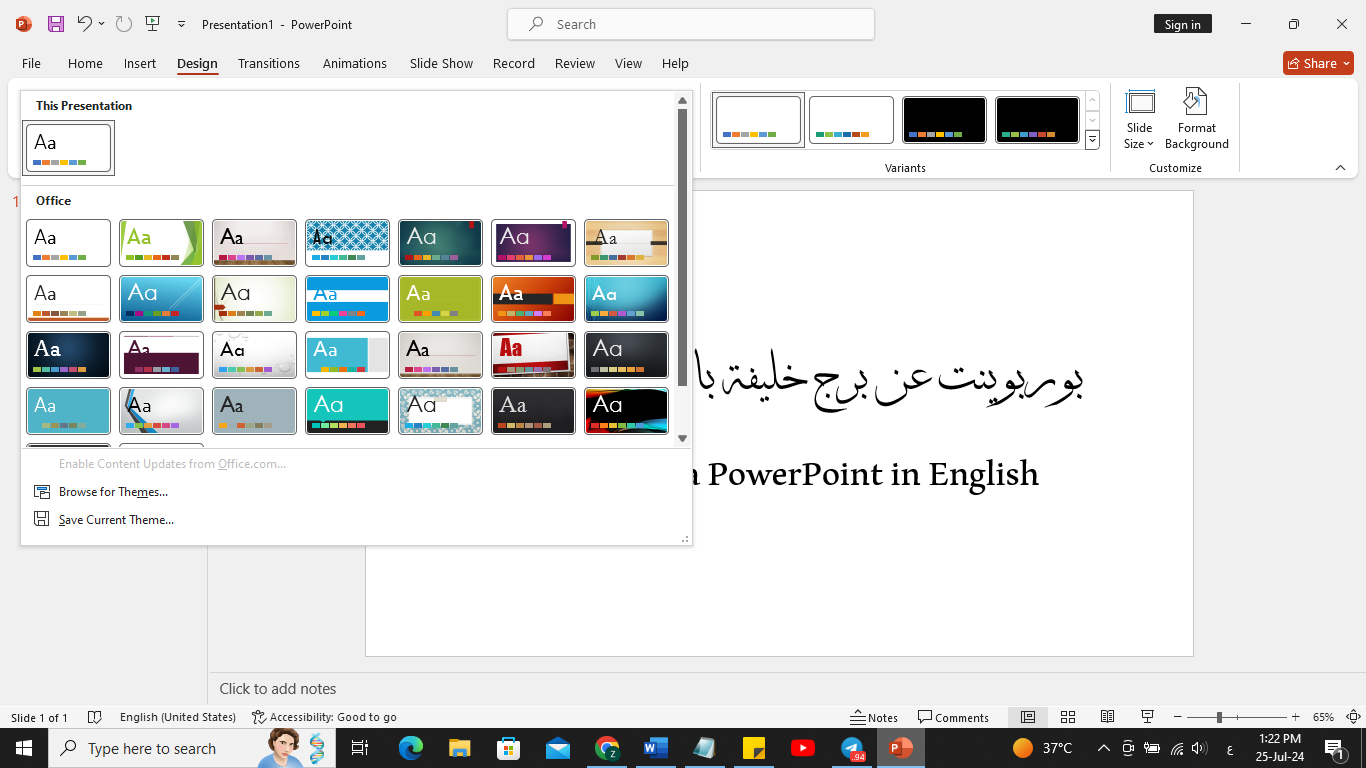Viewport: 1366px width, 768px height.
Task: Start Slide Show from status bar
Action: [1147, 717]
